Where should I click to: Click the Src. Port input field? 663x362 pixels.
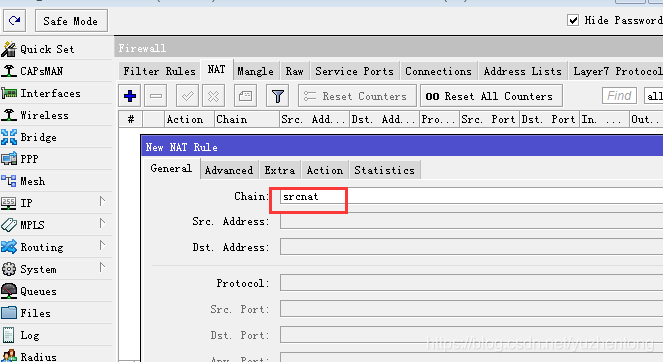471,309
